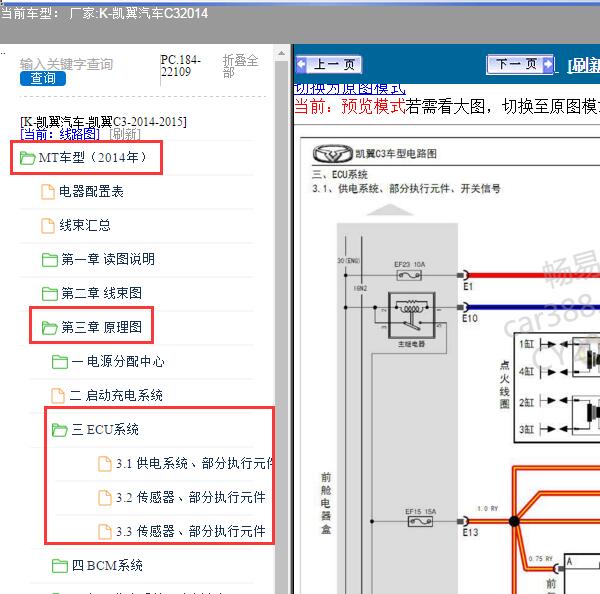Open 3.1 供电系统、部分执行元件 page
The width and height of the screenshot is (600, 594).
pyautogui.click(x=194, y=463)
